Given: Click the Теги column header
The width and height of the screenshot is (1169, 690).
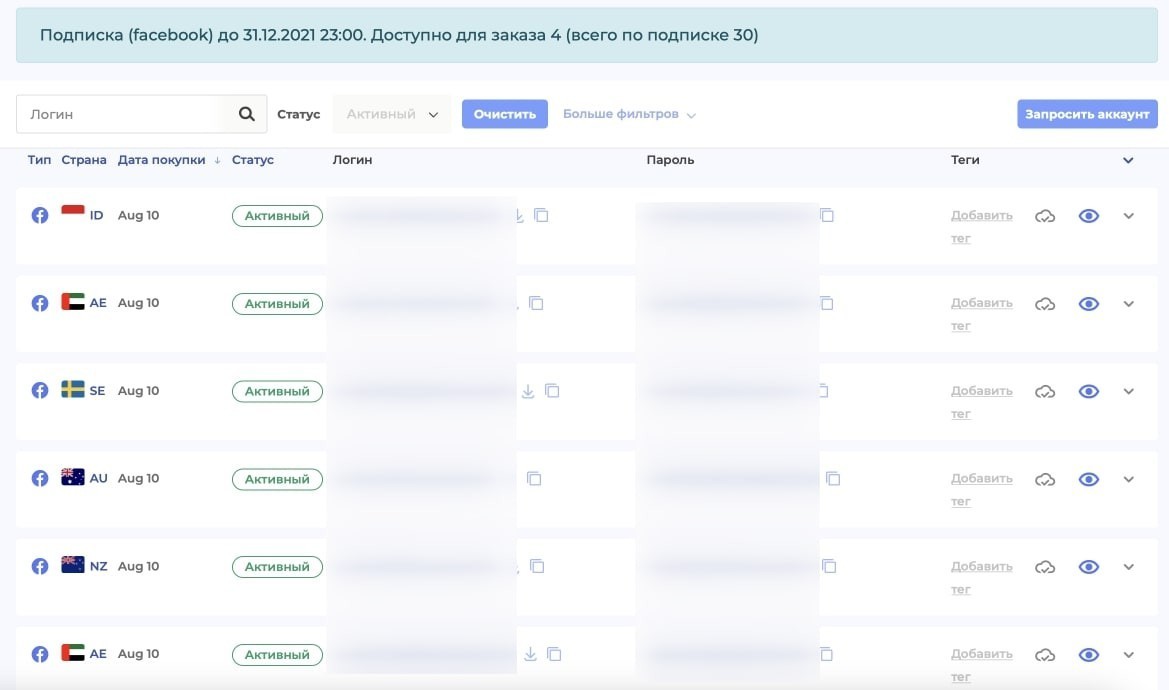Looking at the screenshot, I should coord(965,159).
